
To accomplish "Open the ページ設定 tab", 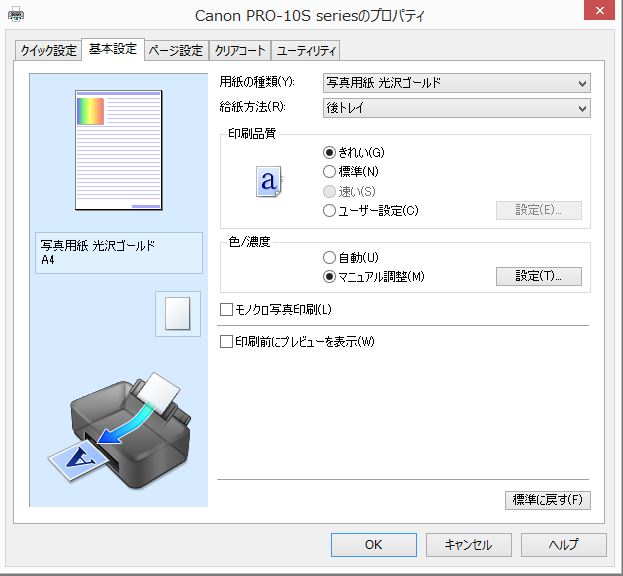I will tap(176, 50).
